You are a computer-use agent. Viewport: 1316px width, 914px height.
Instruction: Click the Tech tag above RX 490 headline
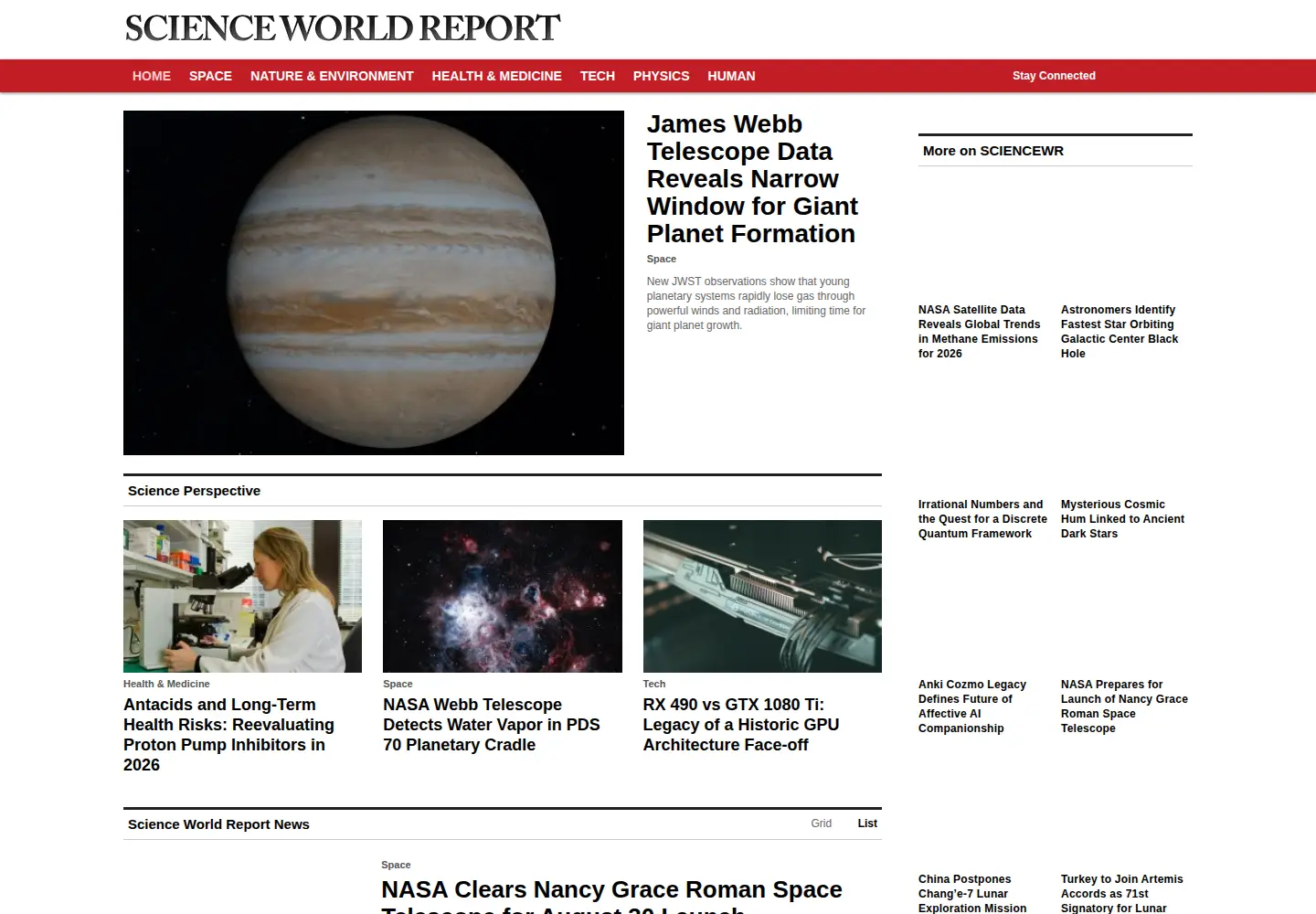click(654, 684)
